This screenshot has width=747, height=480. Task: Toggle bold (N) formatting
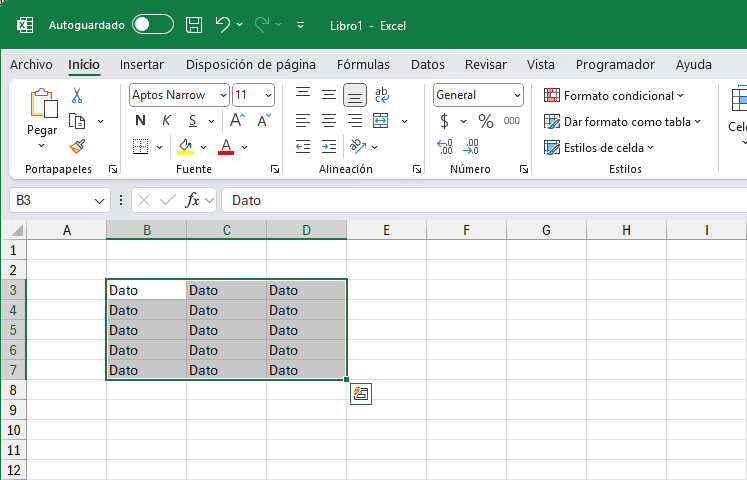click(x=140, y=120)
